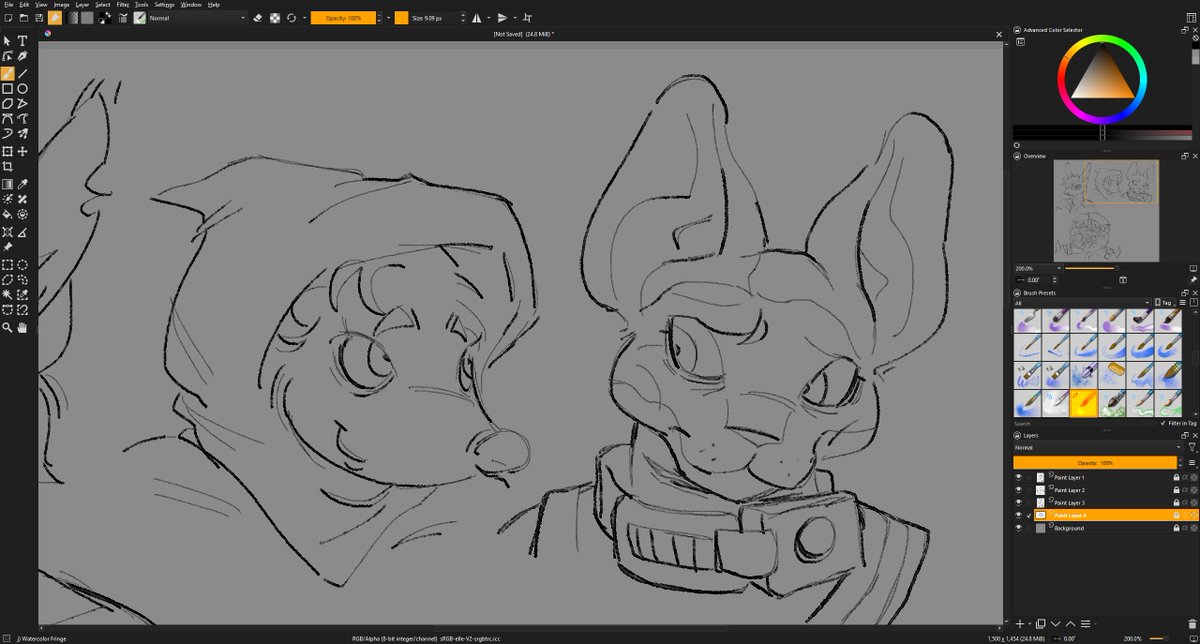1200x644 pixels.
Task: Adjust the brush Opacity slider in toolbar
Action: tap(342, 18)
